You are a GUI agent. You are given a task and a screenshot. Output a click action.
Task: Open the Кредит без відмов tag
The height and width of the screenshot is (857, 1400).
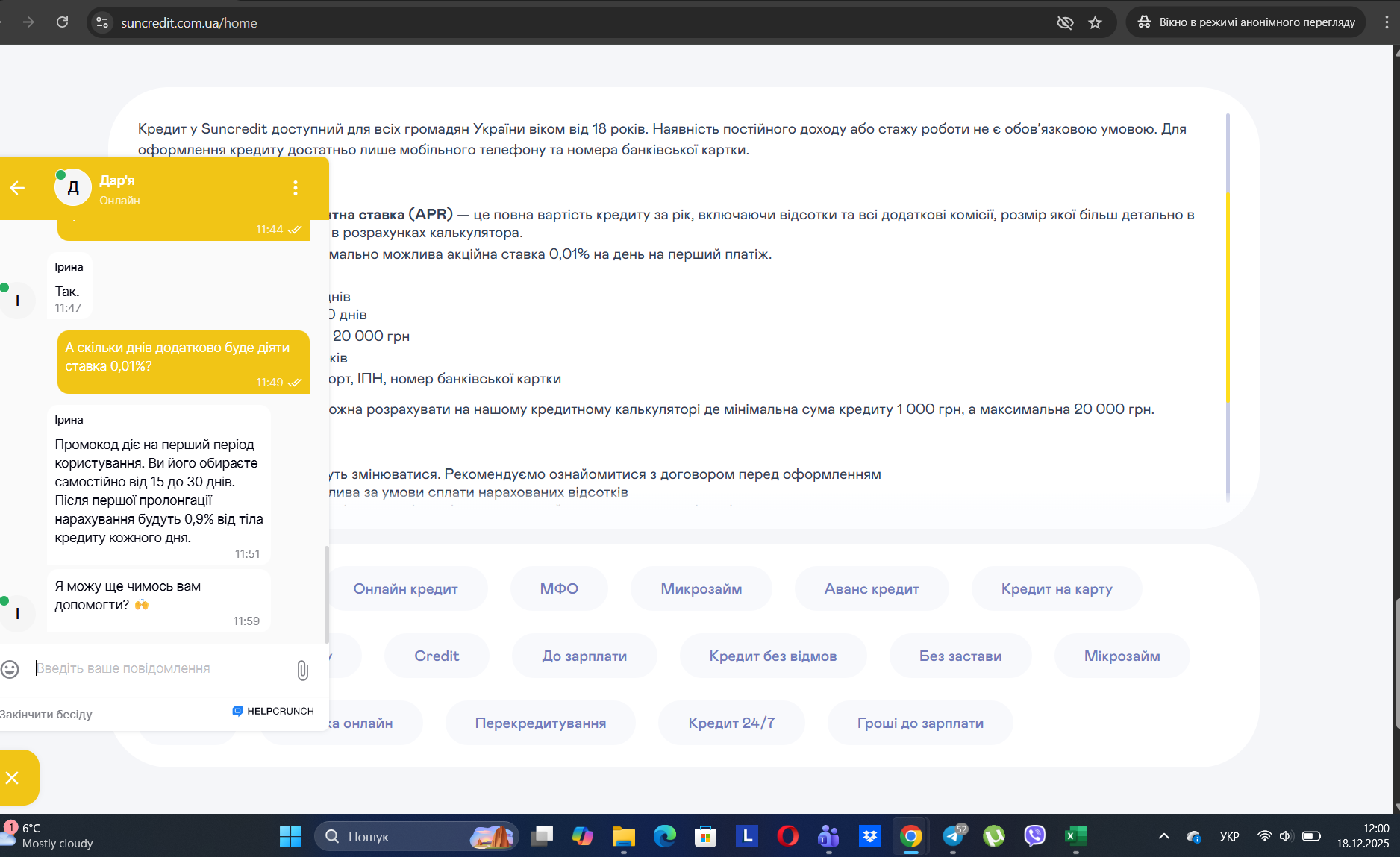coord(773,656)
